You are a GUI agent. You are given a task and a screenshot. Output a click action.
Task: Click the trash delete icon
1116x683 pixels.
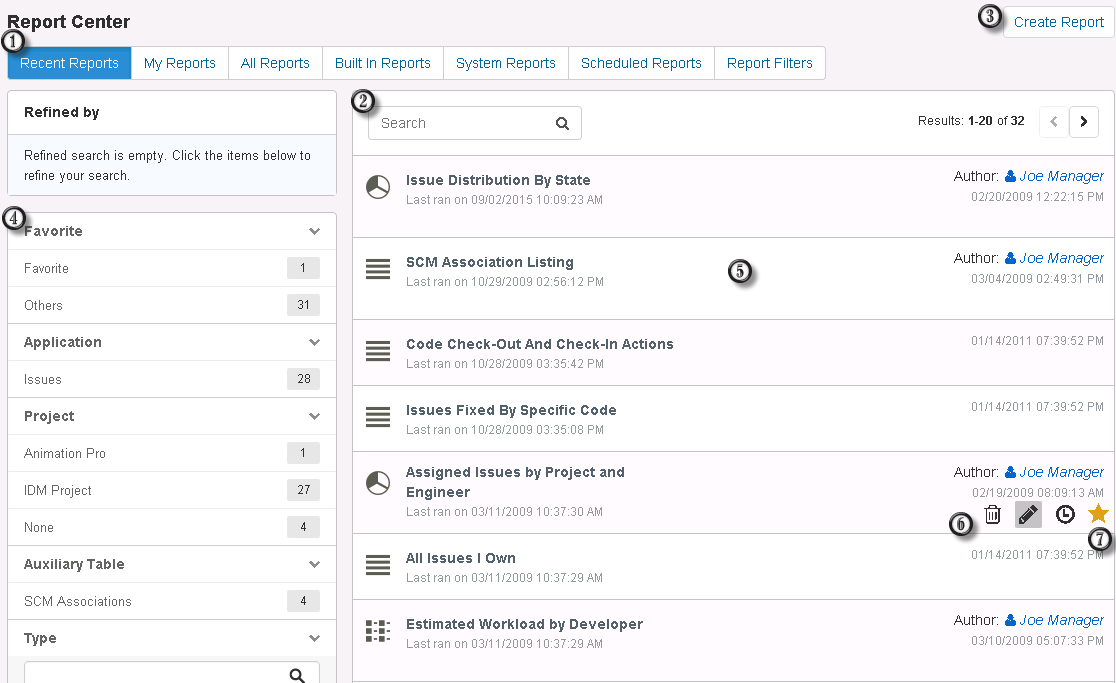(x=992, y=514)
